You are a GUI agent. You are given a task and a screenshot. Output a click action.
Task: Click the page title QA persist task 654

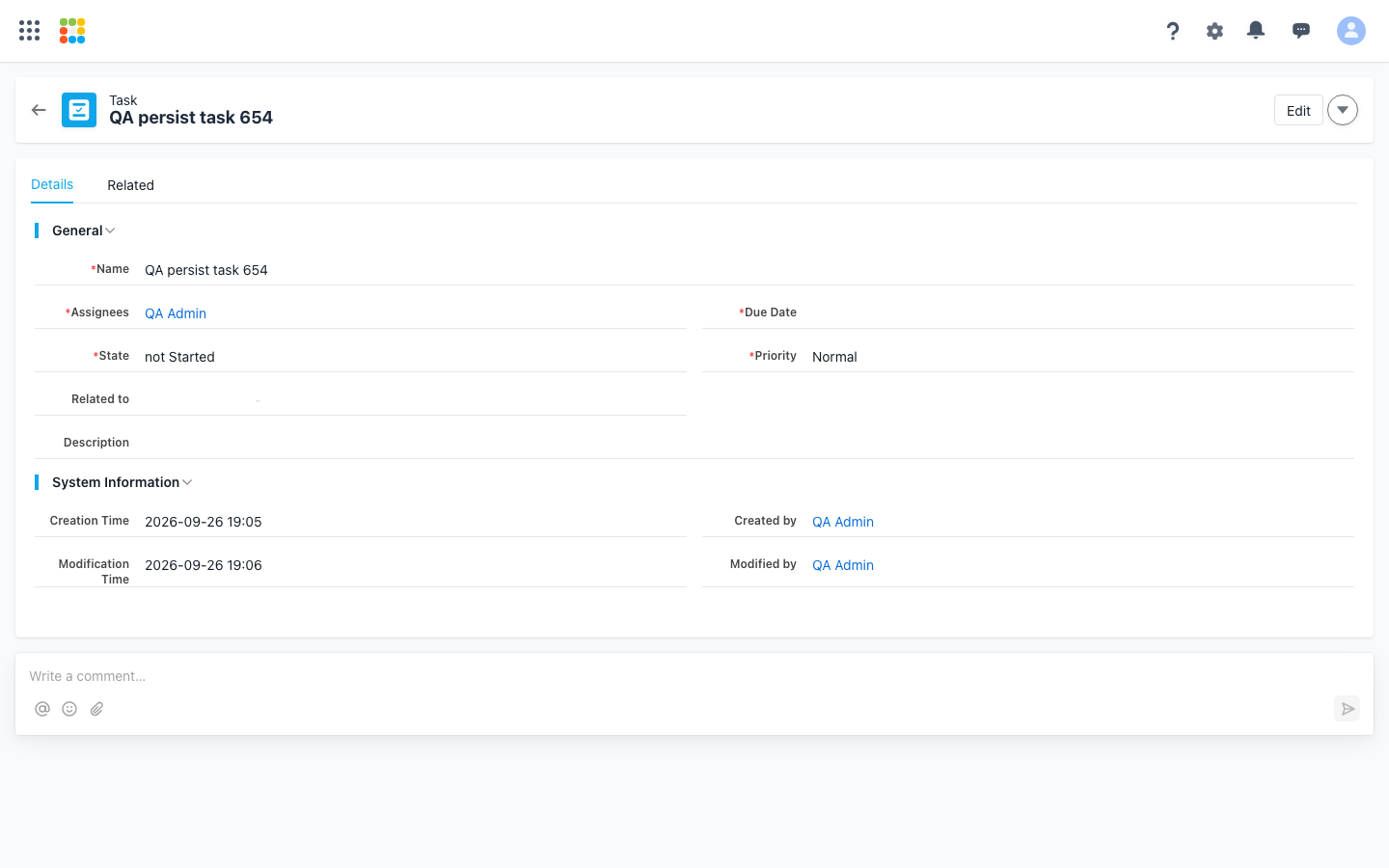(191, 118)
